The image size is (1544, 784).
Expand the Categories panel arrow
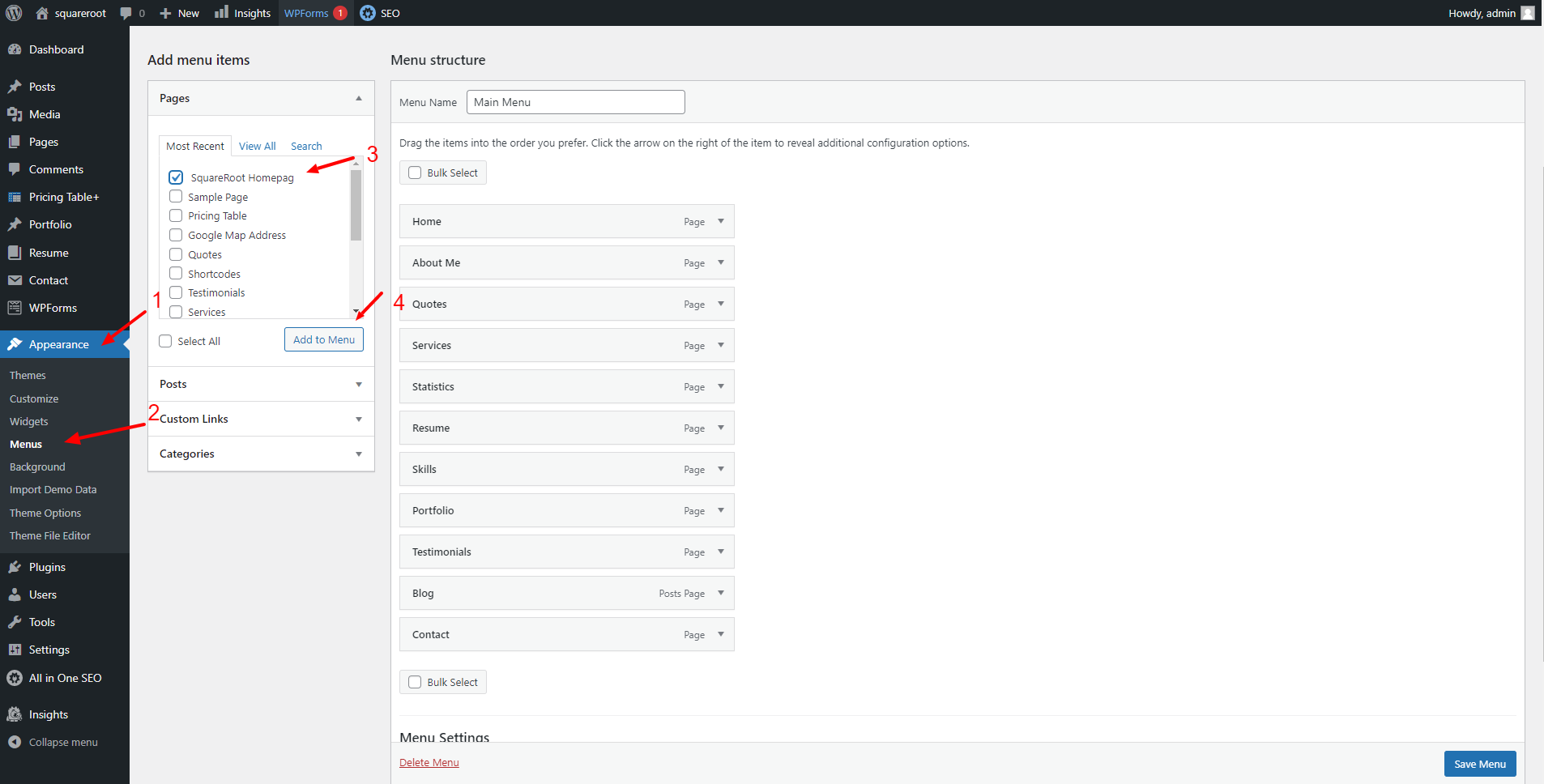coord(359,454)
